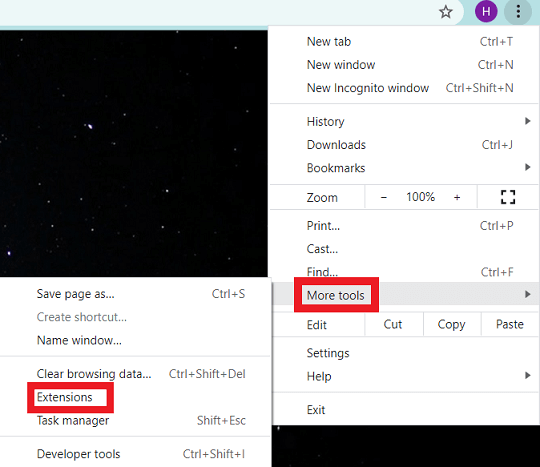Open the purple H profile avatar
Image resolution: width=540 pixels, height=467 pixels.
(x=486, y=12)
